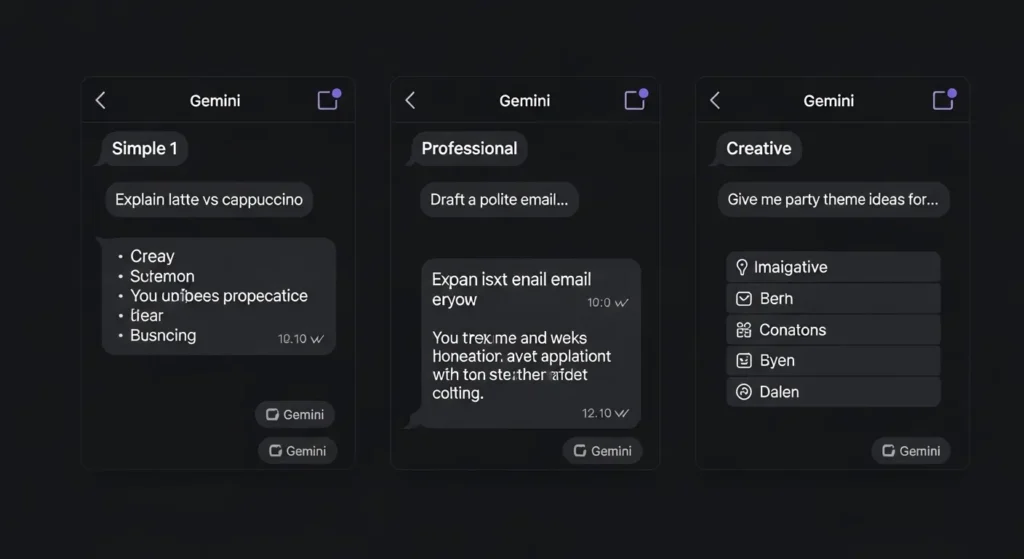Image resolution: width=1024 pixels, height=559 pixels.
Task: Click 'Explain latte vs cappuccino' prompt
Action: pyautogui.click(x=209, y=199)
